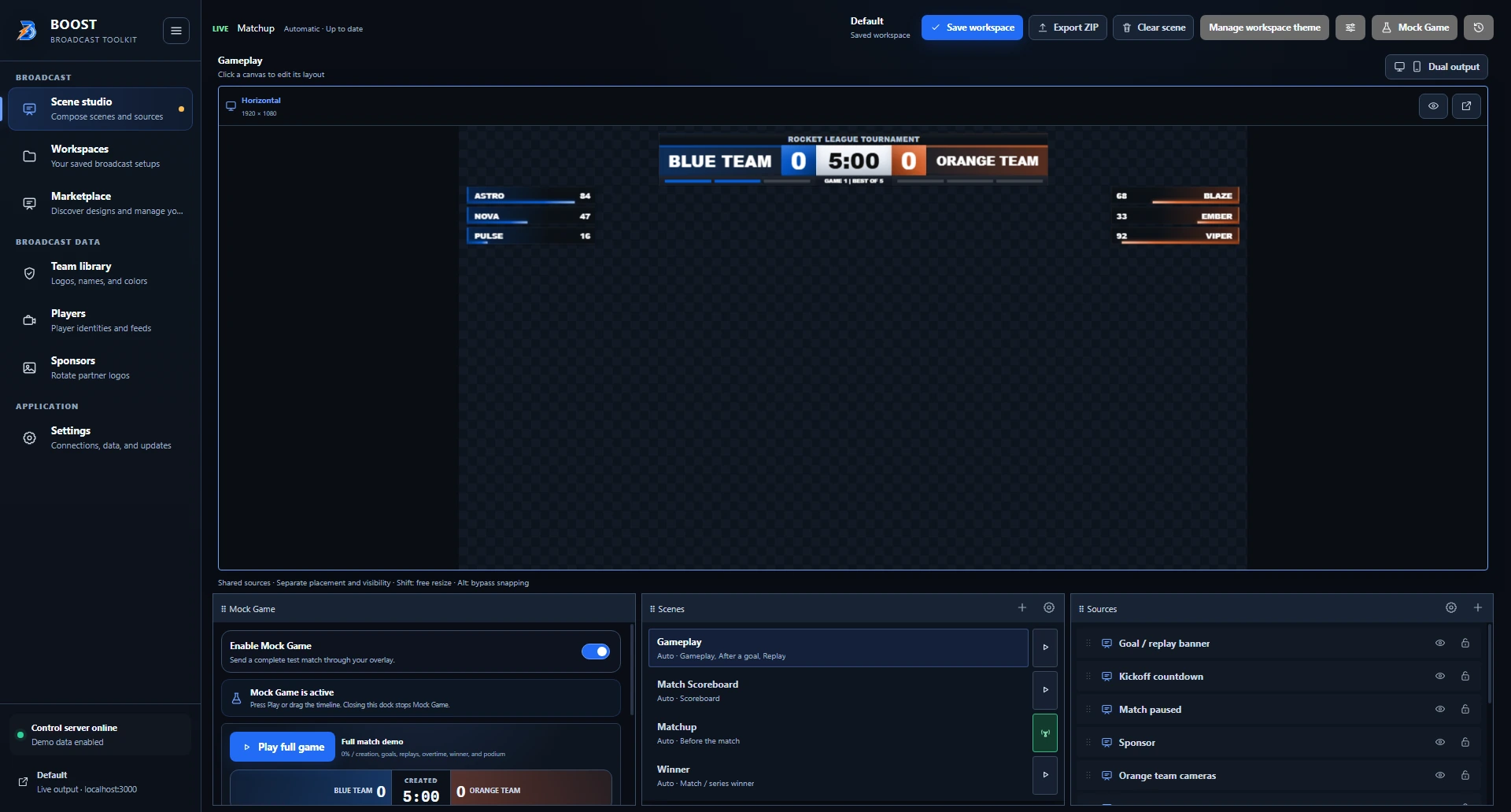Lock the Match paused source
The image size is (1511, 812).
click(x=1465, y=709)
